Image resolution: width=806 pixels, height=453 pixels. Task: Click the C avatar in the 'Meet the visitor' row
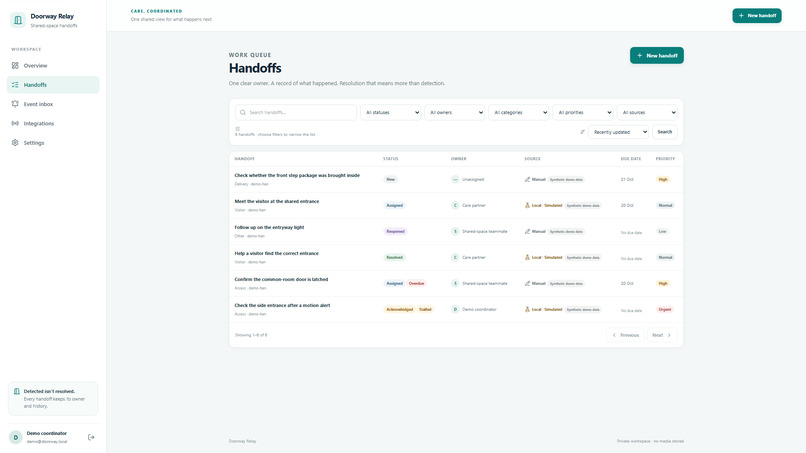[x=455, y=205]
